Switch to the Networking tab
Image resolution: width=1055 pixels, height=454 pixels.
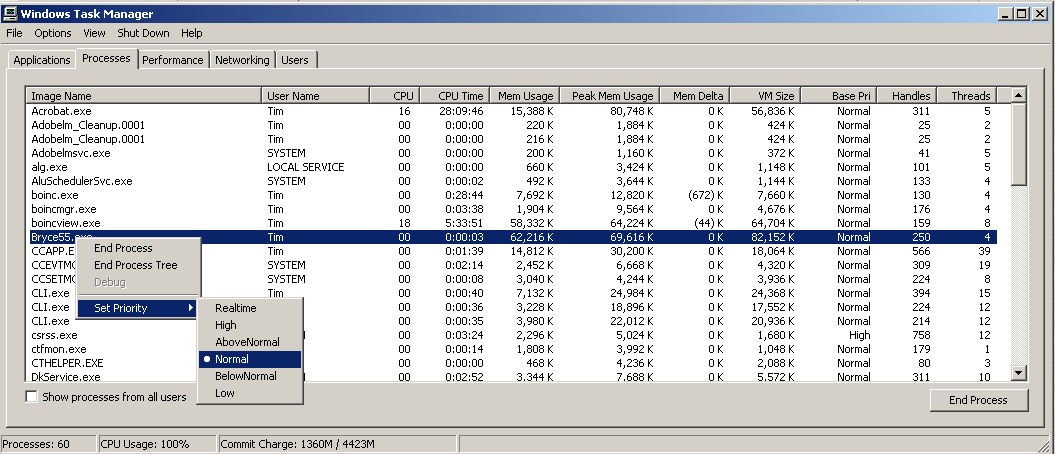click(242, 60)
